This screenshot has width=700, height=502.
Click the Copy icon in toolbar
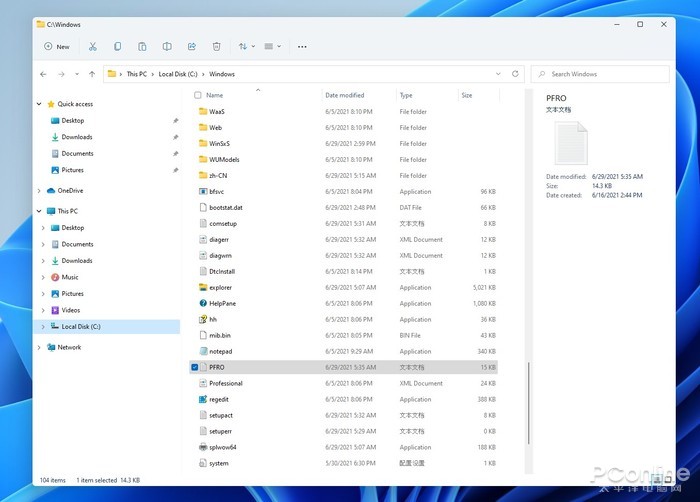(117, 46)
